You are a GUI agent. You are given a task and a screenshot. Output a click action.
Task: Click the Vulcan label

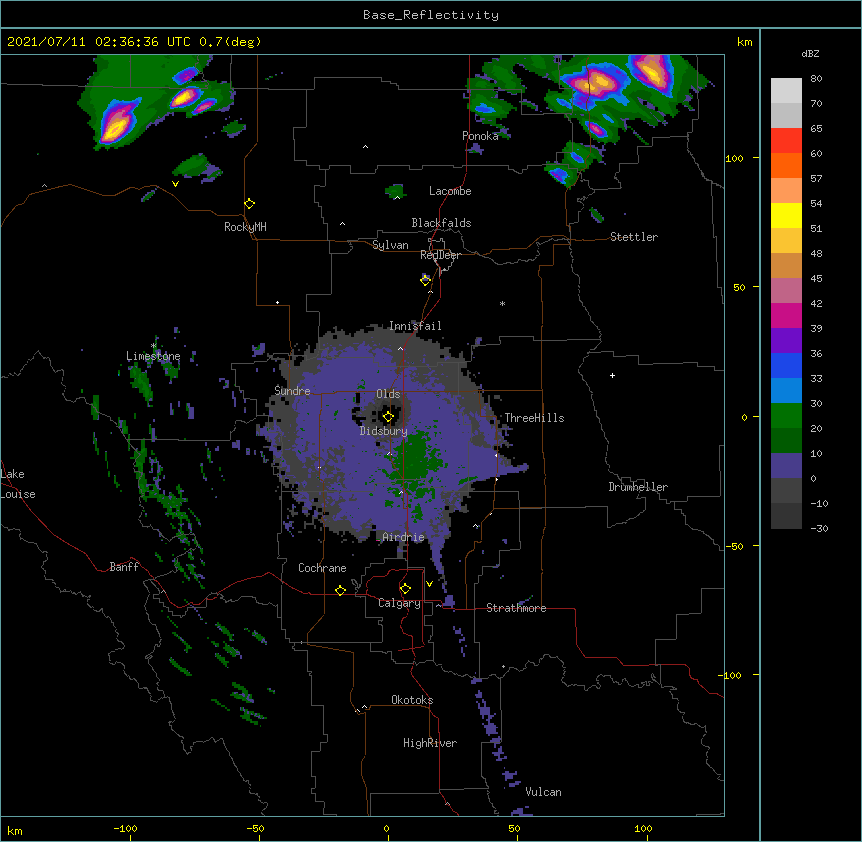tap(543, 792)
